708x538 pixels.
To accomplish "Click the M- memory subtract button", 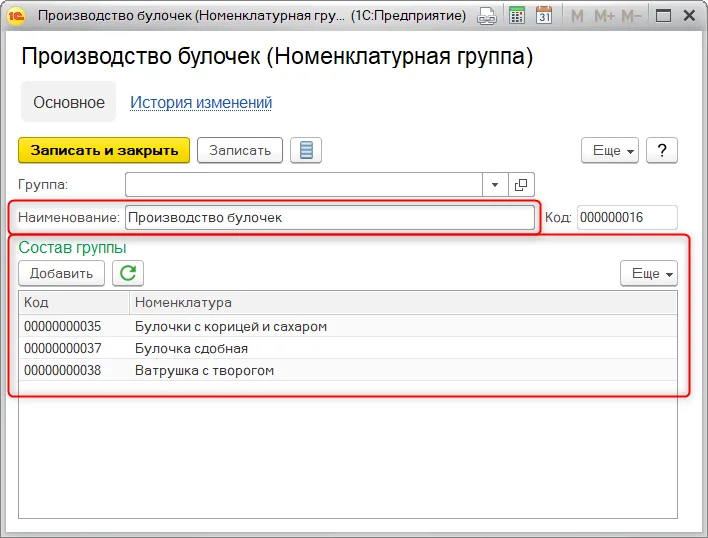I will pyautogui.click(x=631, y=16).
